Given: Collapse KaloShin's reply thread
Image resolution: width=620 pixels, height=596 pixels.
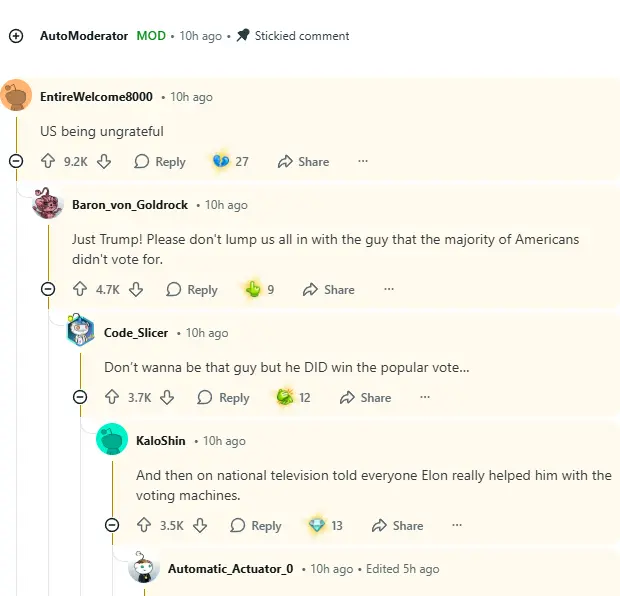Looking at the screenshot, I should tap(112, 525).
